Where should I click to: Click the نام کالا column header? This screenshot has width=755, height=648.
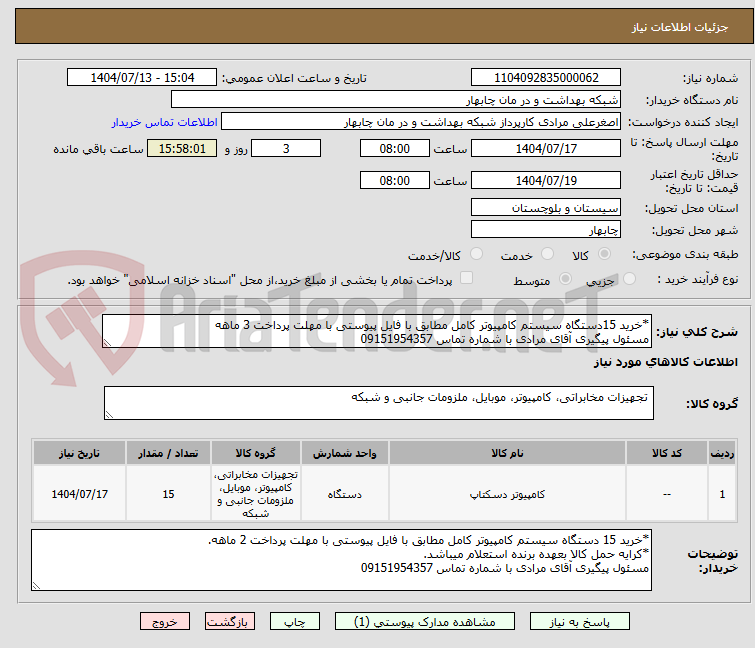(507, 453)
